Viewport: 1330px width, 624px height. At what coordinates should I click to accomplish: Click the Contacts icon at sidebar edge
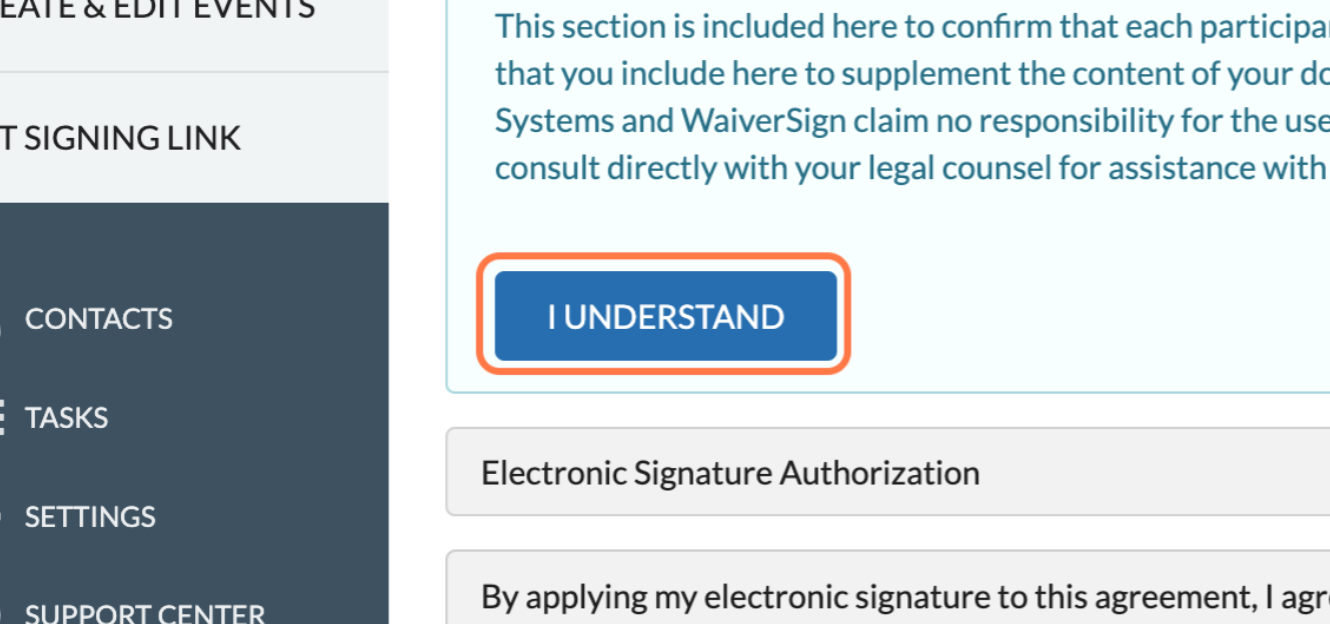click(2, 320)
